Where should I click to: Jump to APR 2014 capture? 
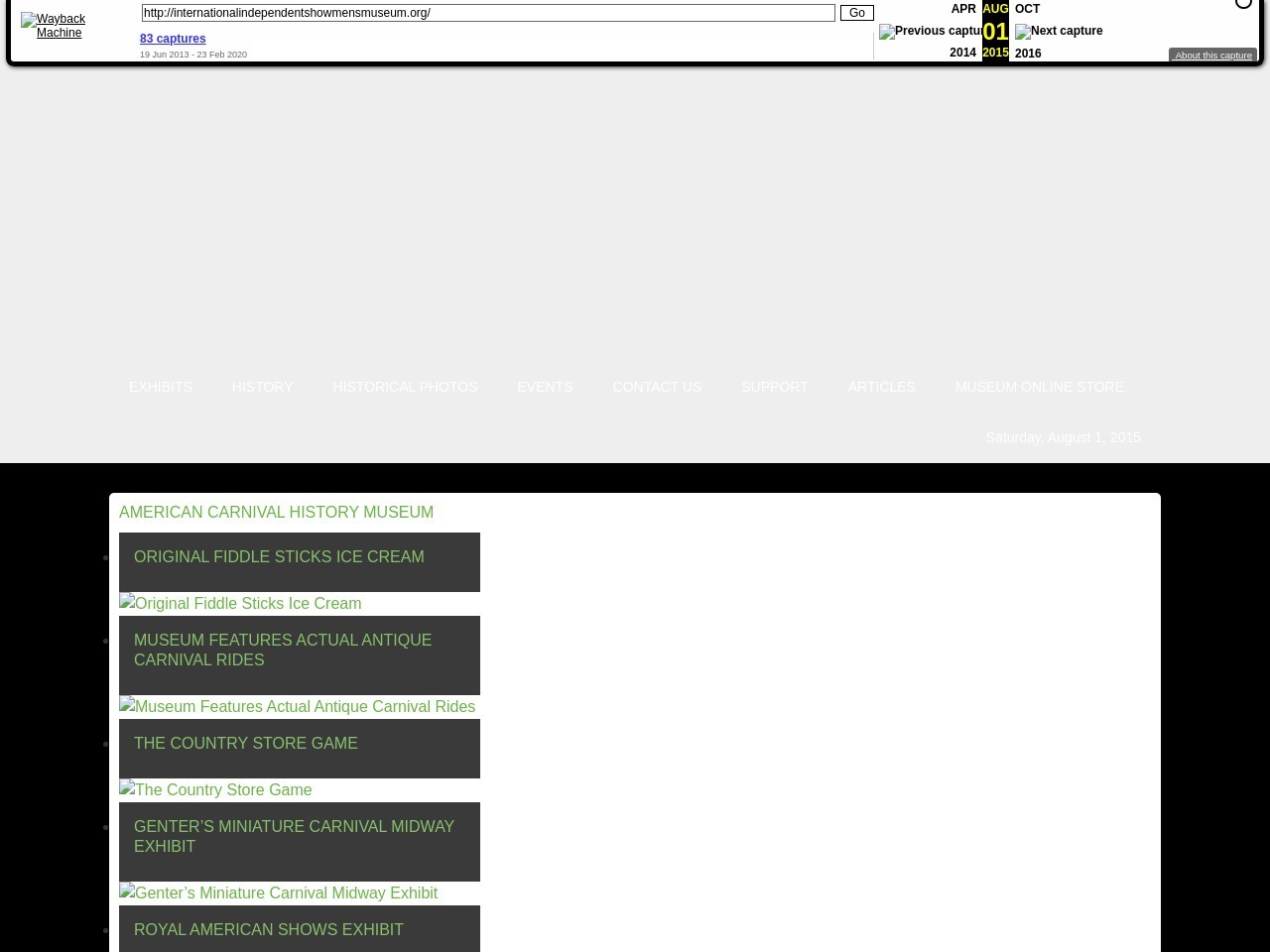coord(962,9)
